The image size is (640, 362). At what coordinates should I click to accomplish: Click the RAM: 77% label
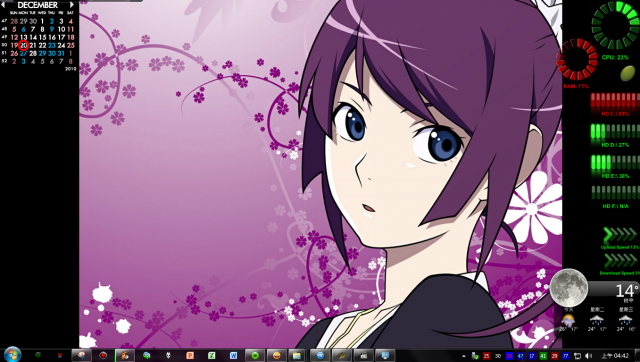point(576,87)
